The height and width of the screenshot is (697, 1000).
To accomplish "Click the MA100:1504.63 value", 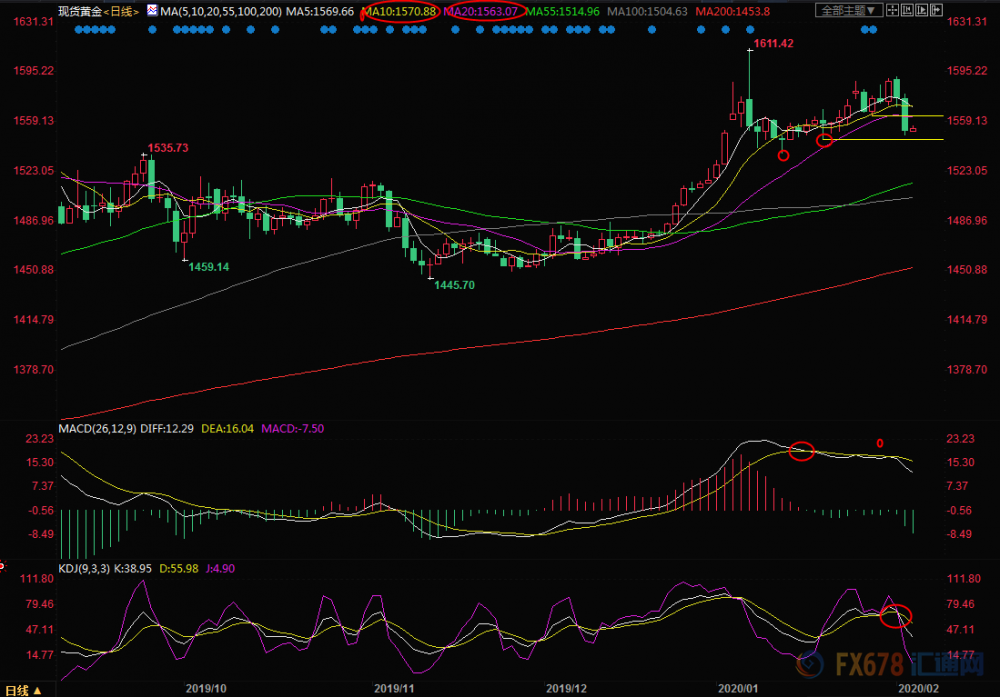I will click(x=647, y=11).
